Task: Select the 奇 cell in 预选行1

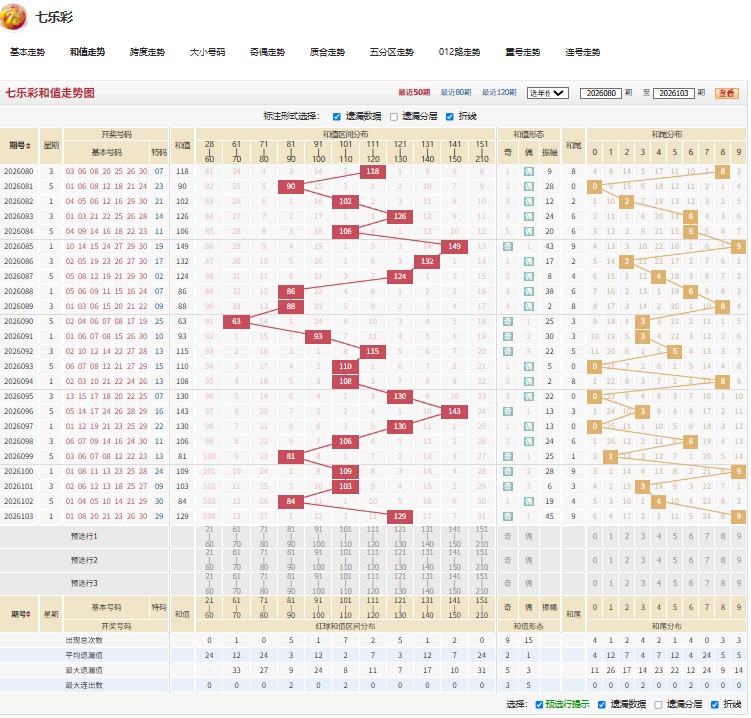Action: 508,536
